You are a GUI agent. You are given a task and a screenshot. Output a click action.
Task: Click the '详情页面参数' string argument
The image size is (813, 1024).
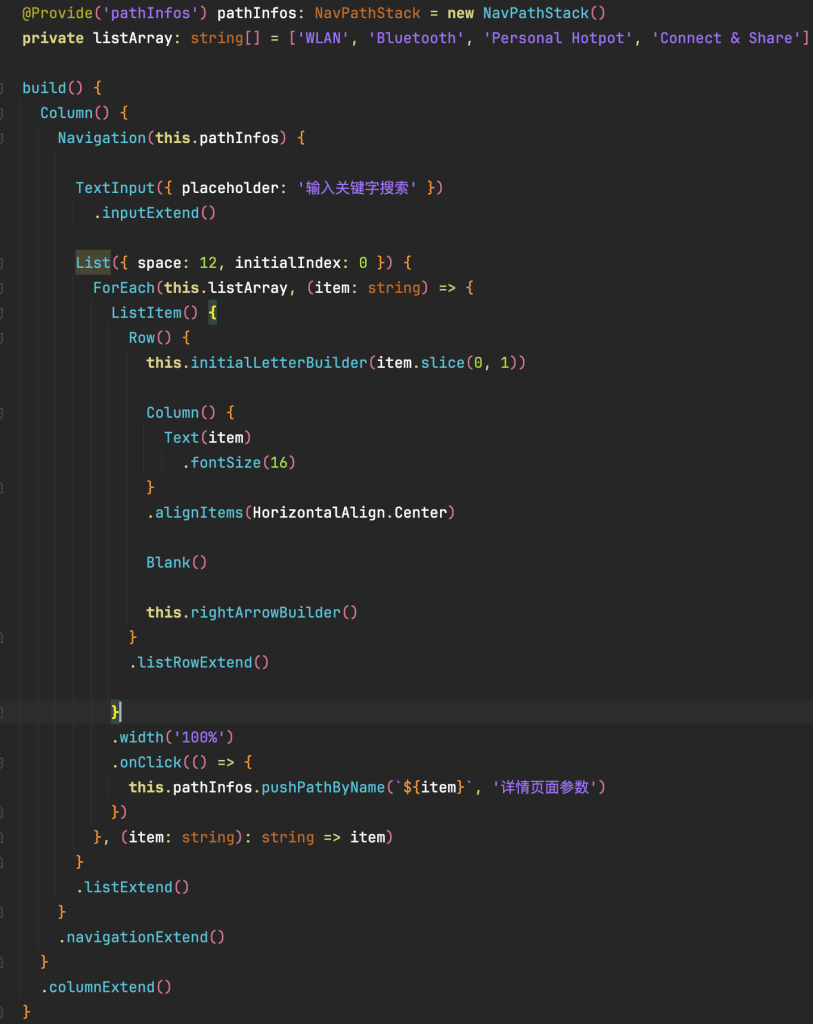544,787
